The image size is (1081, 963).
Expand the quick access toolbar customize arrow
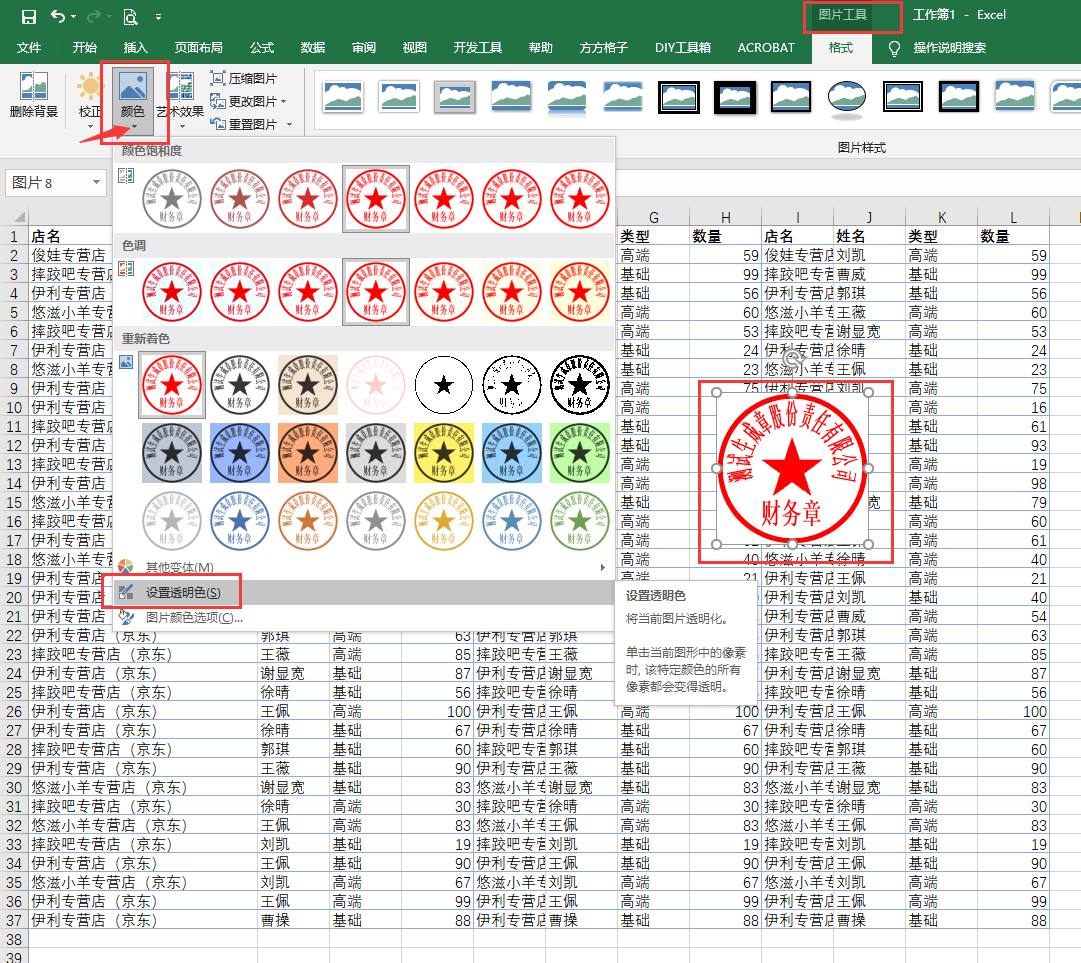pos(159,17)
